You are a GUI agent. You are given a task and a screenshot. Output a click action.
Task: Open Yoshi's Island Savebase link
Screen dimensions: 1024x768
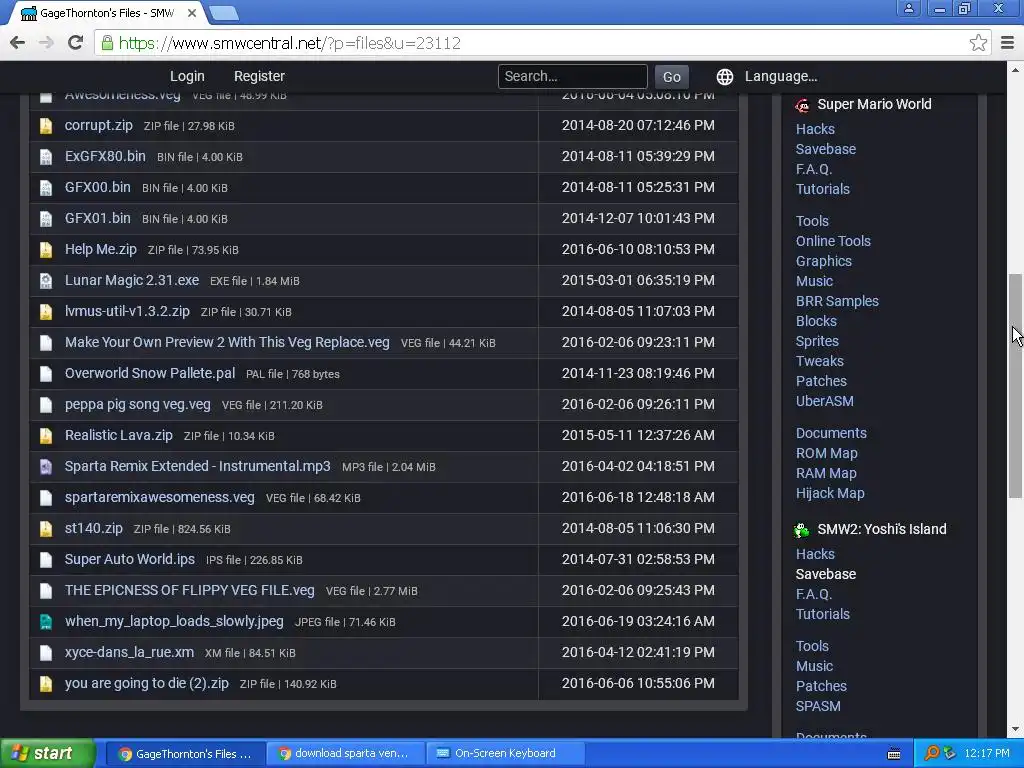(x=825, y=574)
